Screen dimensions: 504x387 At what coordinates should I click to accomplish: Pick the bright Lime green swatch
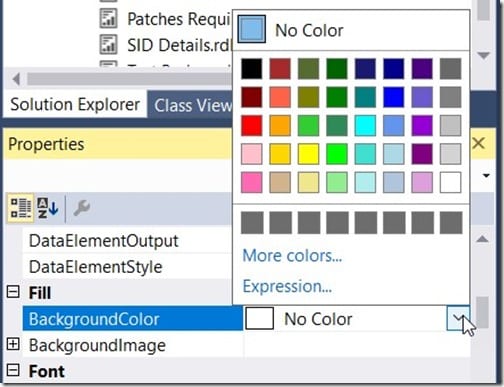click(x=337, y=154)
